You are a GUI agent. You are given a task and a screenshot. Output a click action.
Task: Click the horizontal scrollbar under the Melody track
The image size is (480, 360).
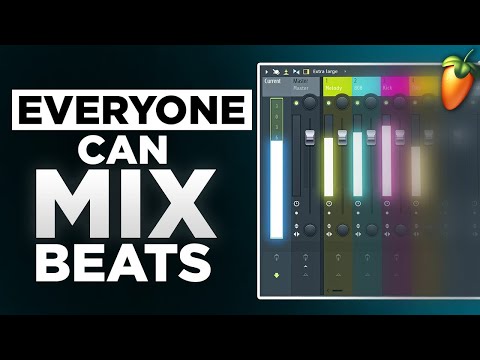[x=337, y=291]
